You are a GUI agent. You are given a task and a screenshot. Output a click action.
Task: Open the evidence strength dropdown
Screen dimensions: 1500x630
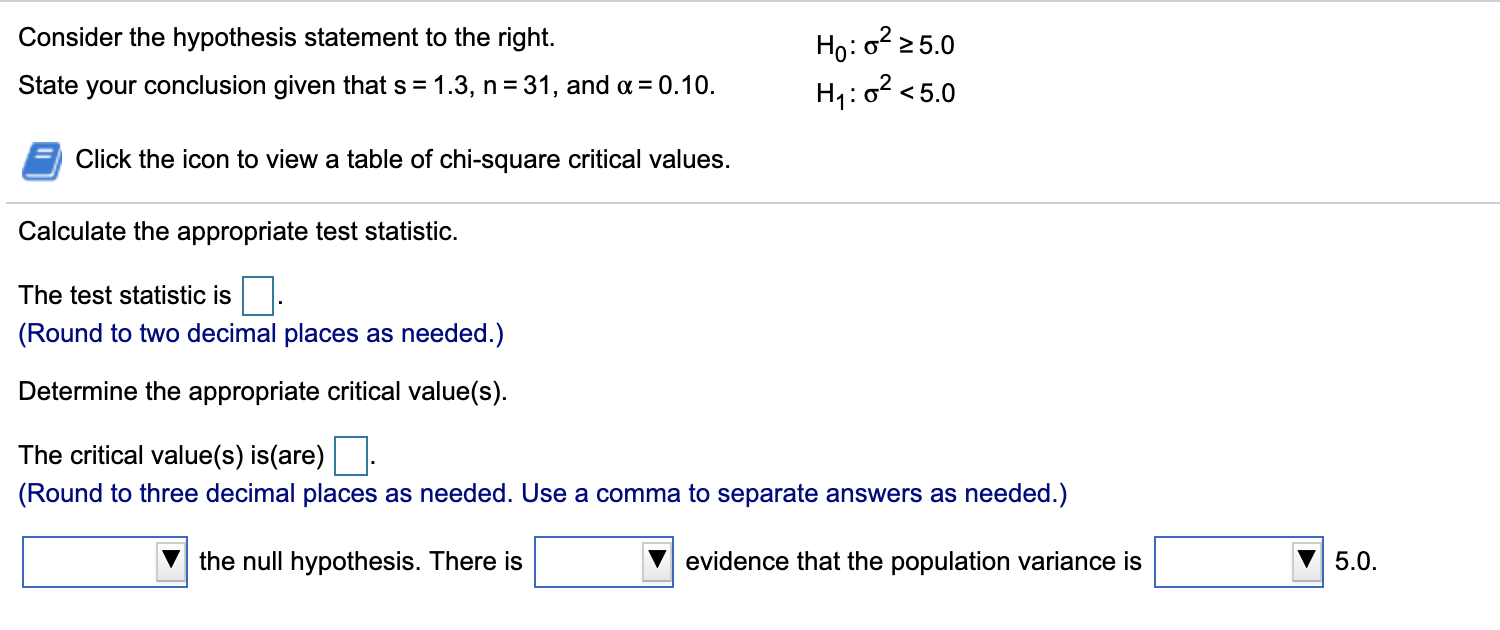[x=604, y=562]
